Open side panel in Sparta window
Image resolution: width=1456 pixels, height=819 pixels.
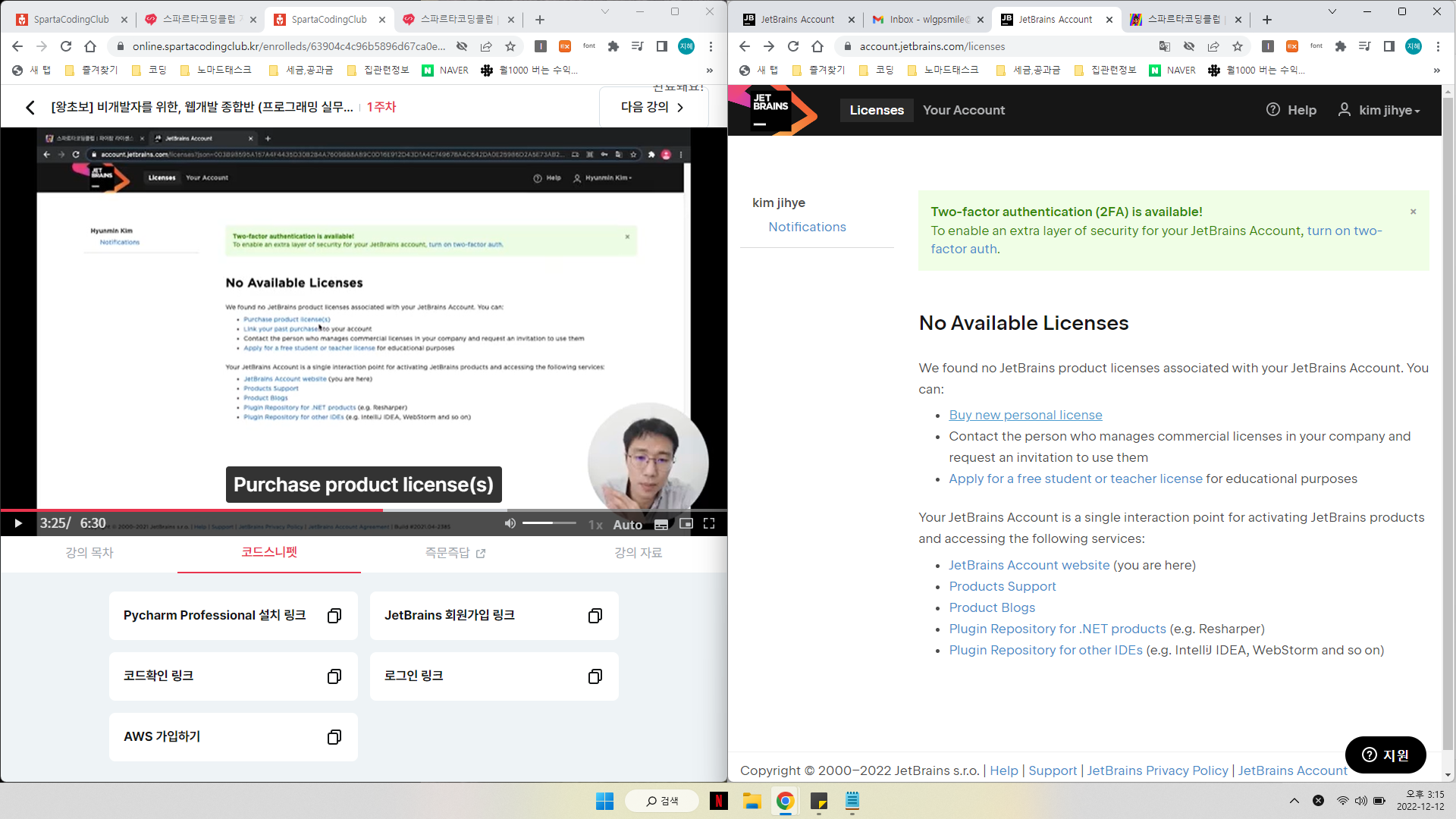click(662, 46)
